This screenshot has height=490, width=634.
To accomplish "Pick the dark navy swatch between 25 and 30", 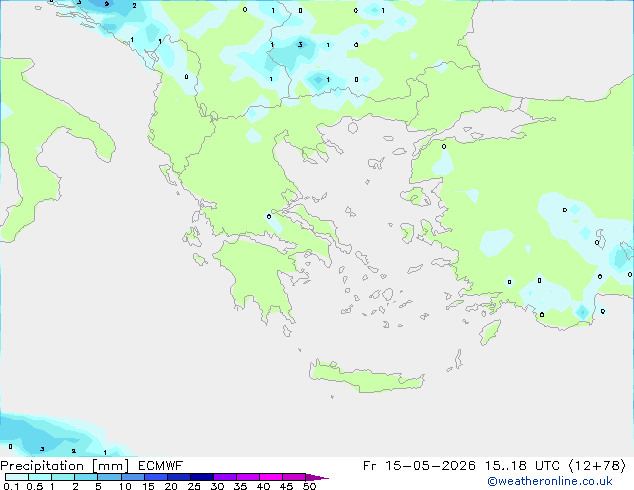I will [x=202, y=477].
